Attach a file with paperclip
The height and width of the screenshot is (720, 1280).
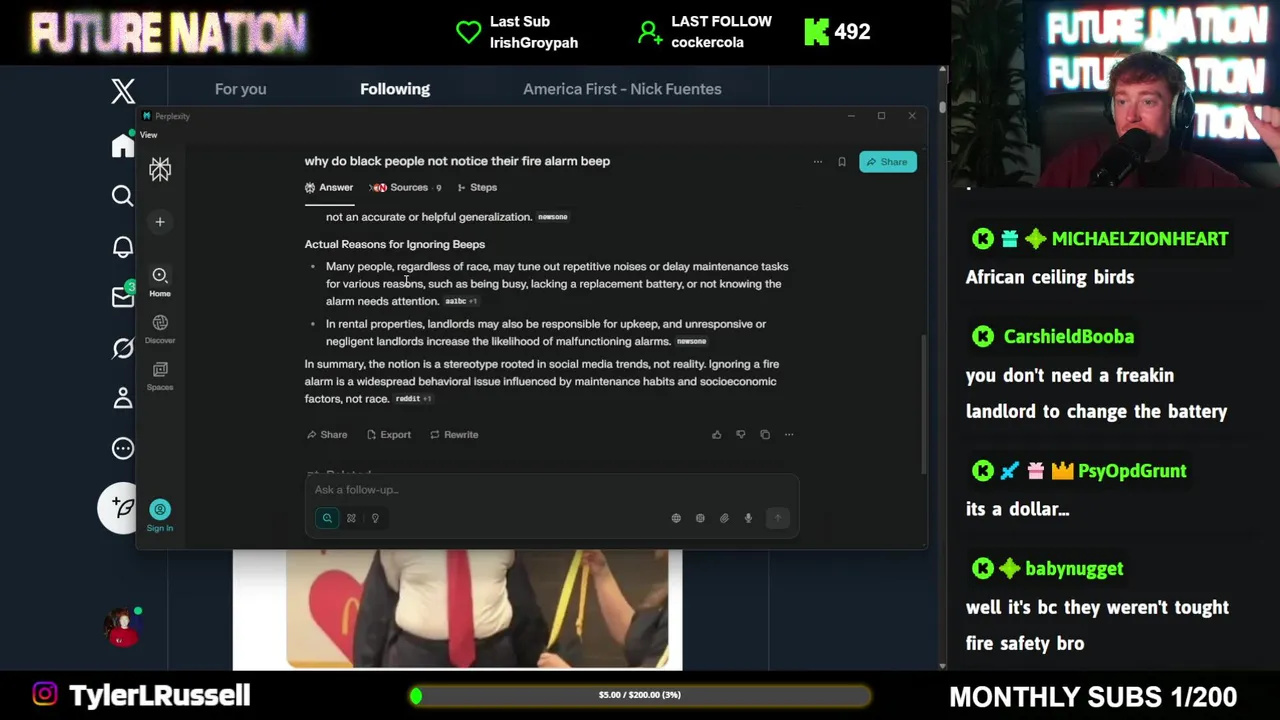click(724, 518)
